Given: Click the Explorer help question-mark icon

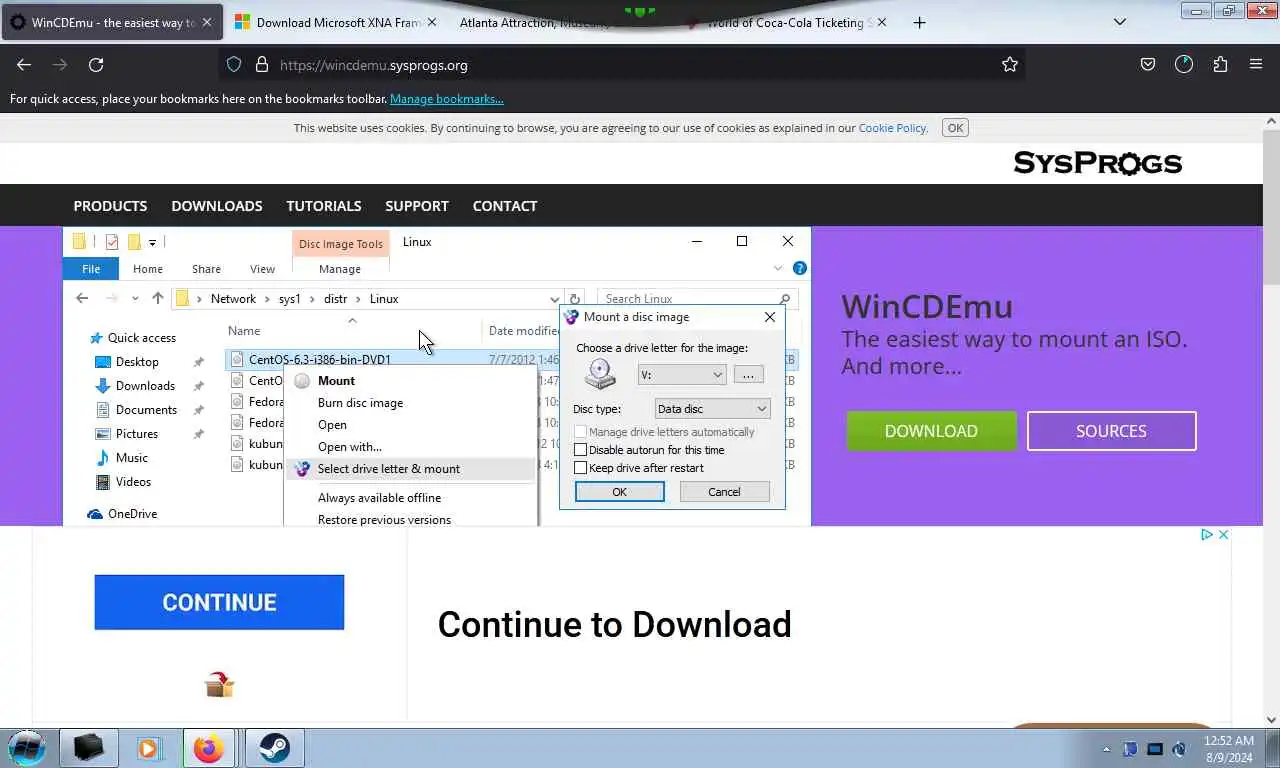Looking at the screenshot, I should 800,268.
